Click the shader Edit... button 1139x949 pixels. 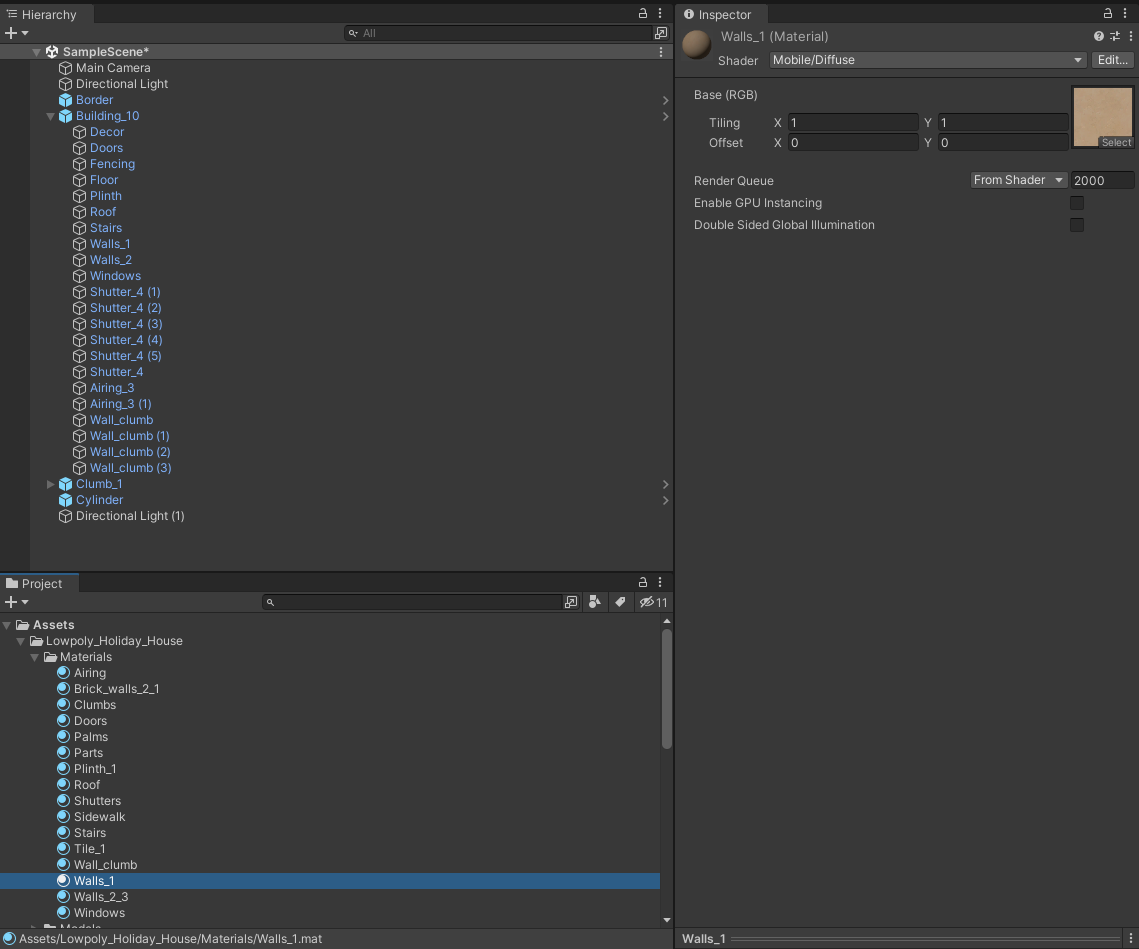[1112, 60]
